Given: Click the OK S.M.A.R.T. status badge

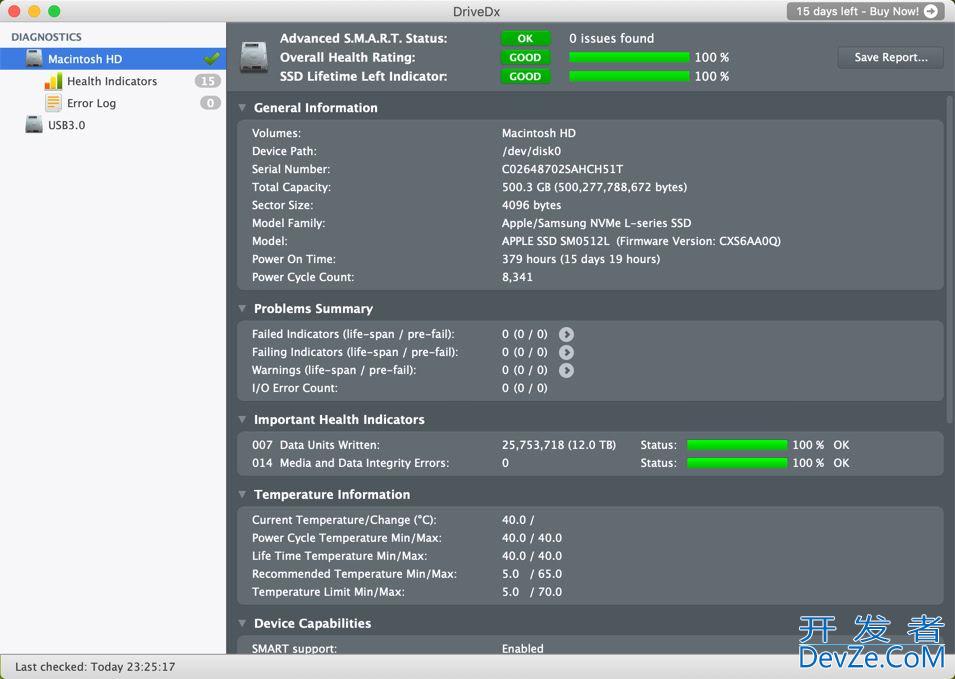Looking at the screenshot, I should coord(525,38).
